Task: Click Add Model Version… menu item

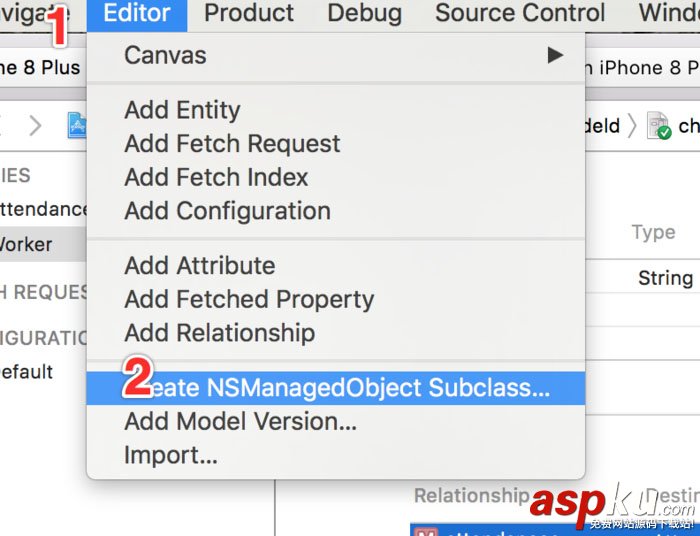Action: point(240,421)
